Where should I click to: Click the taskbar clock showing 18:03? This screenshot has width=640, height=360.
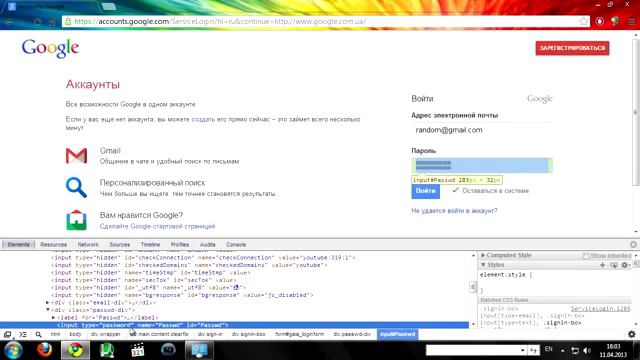613,351
